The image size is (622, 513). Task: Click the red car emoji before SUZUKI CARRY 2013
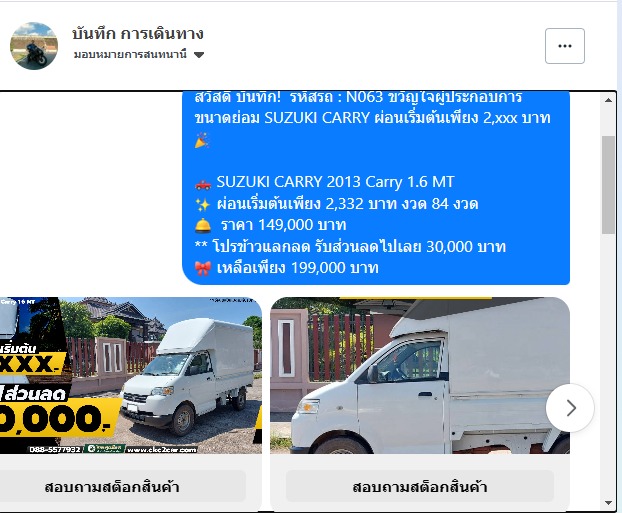click(203, 184)
